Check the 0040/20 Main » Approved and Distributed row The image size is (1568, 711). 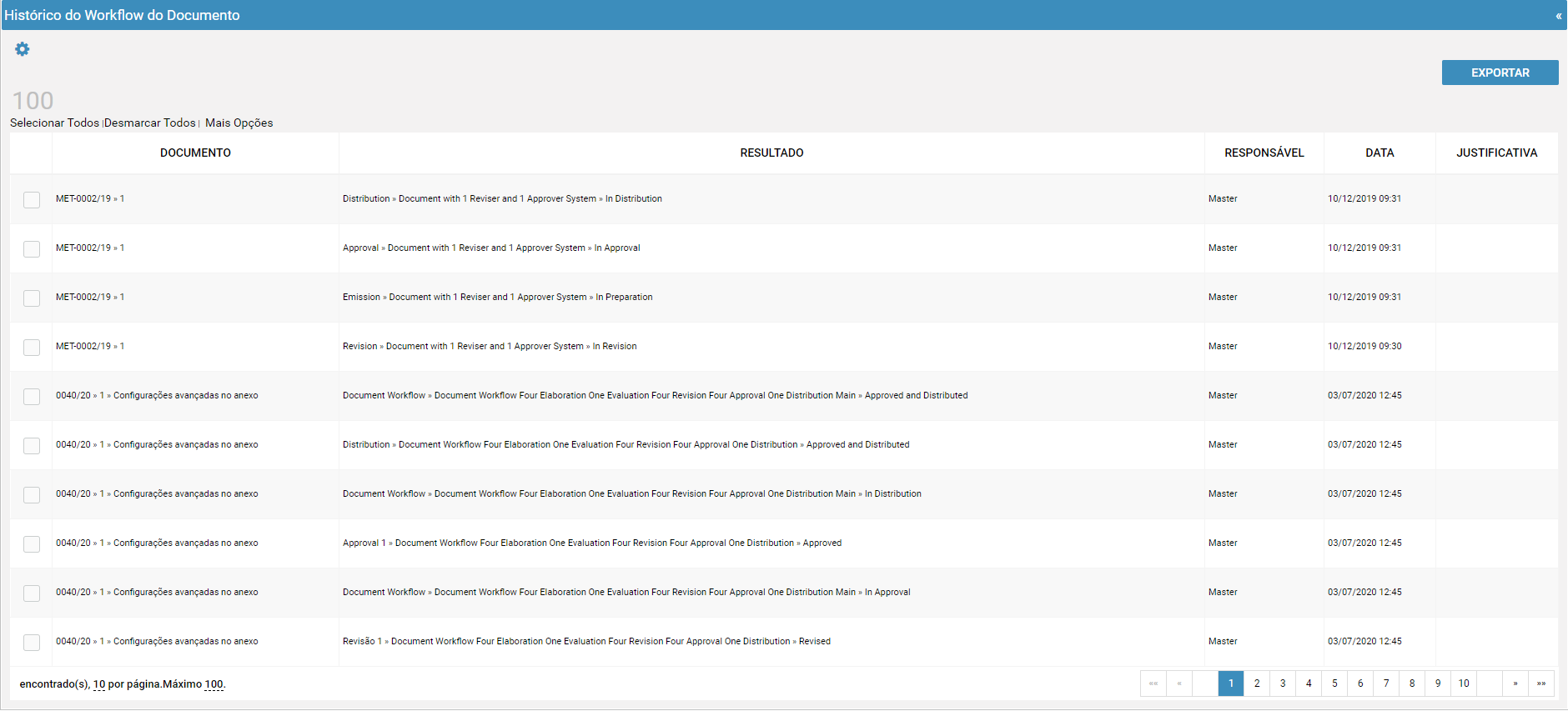(32, 397)
